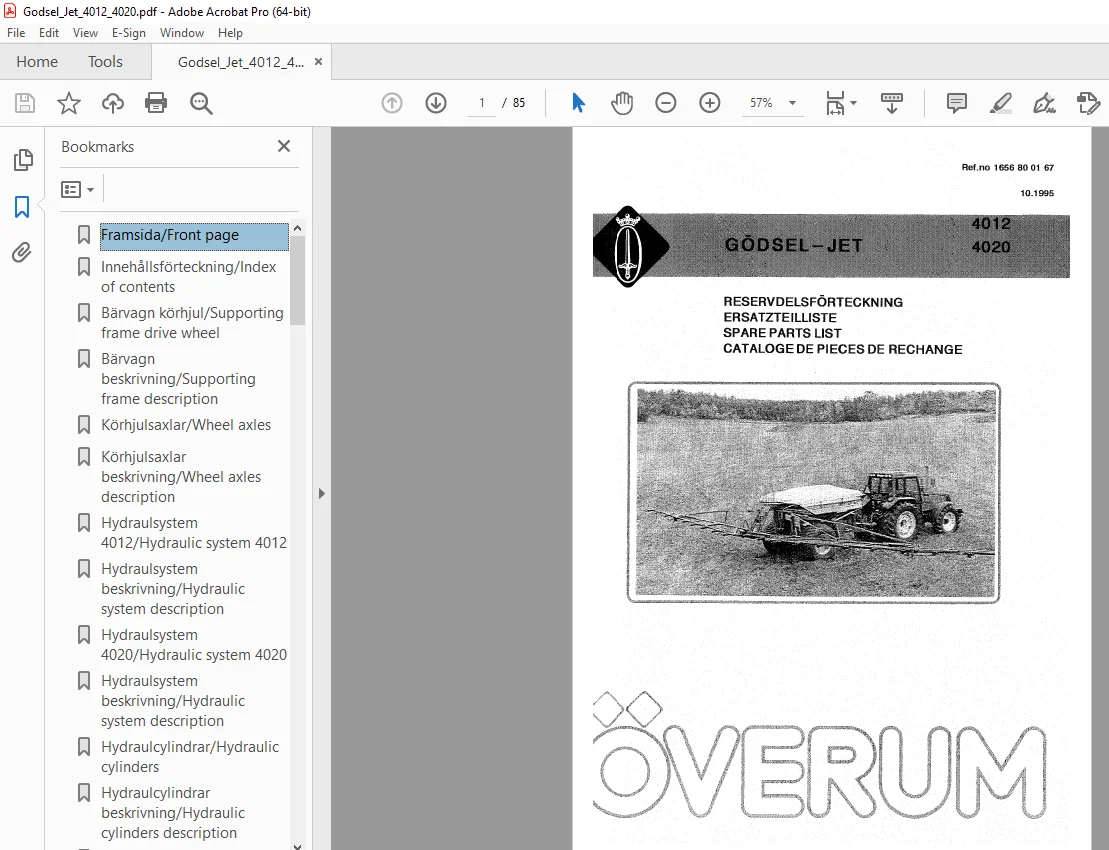Select the Highlight text pen tool
Viewport: 1109px width, 850px height.
pyautogui.click(x=1000, y=103)
